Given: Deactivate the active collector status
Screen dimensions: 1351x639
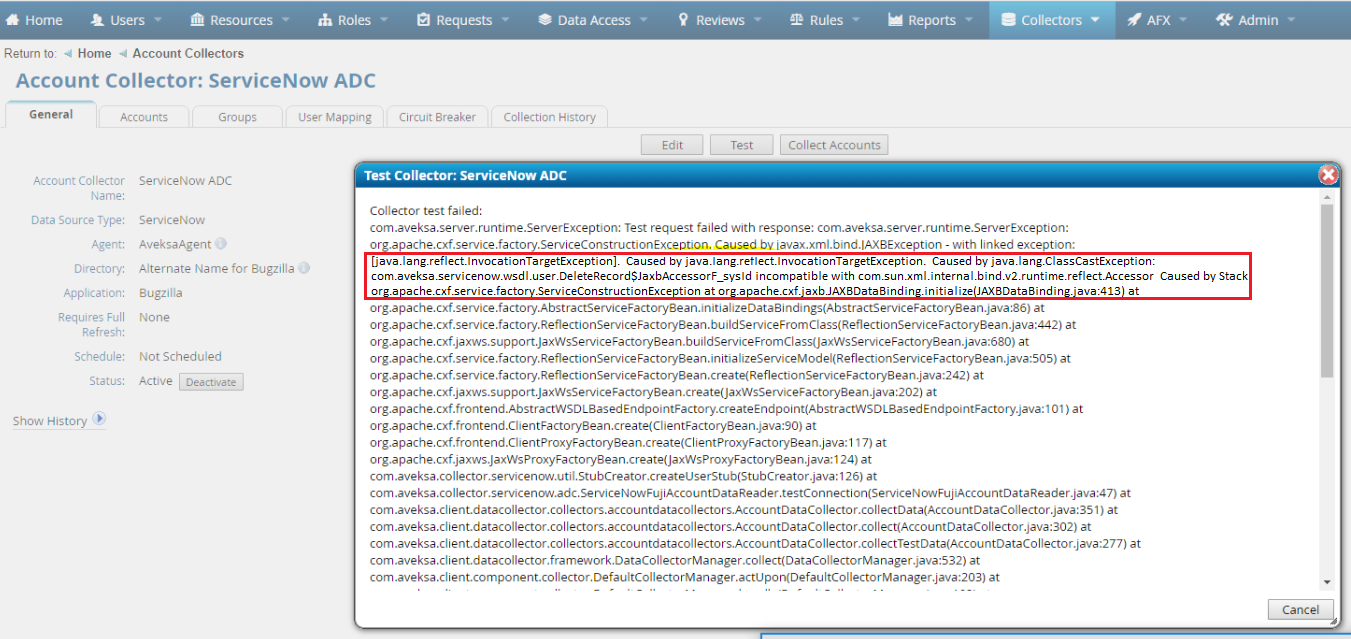Looking at the screenshot, I should (211, 381).
